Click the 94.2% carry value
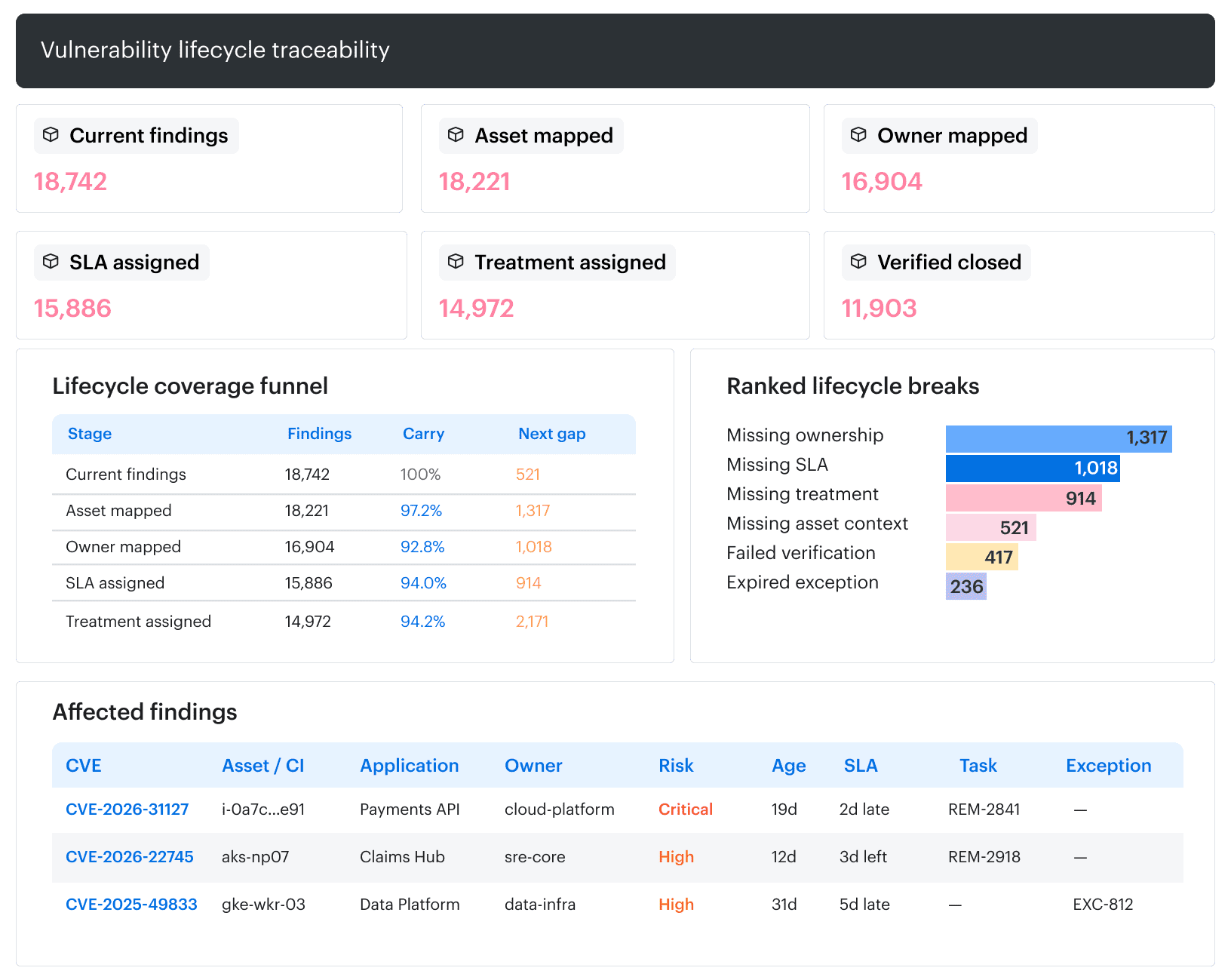This screenshot has height=980, width=1231. [x=422, y=622]
